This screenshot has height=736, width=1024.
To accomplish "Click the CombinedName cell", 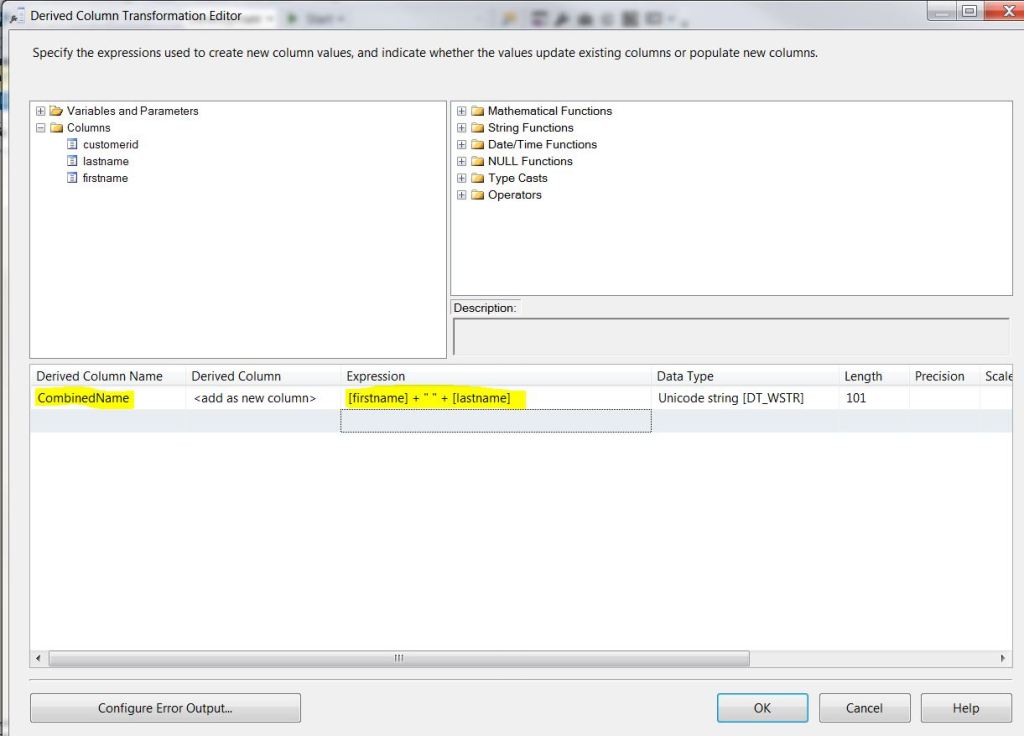I will click(x=108, y=398).
